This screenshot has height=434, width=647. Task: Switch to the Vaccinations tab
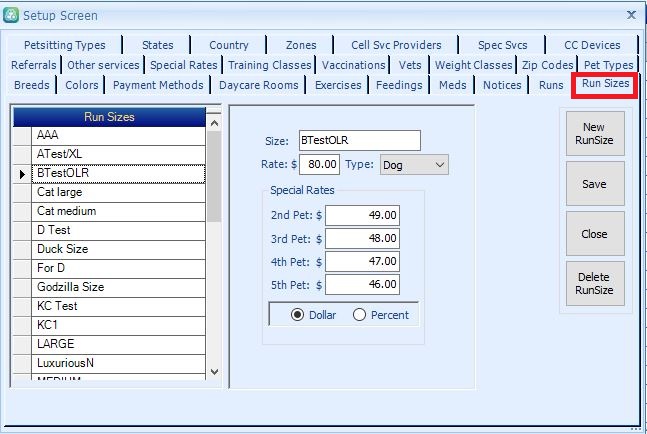354,65
